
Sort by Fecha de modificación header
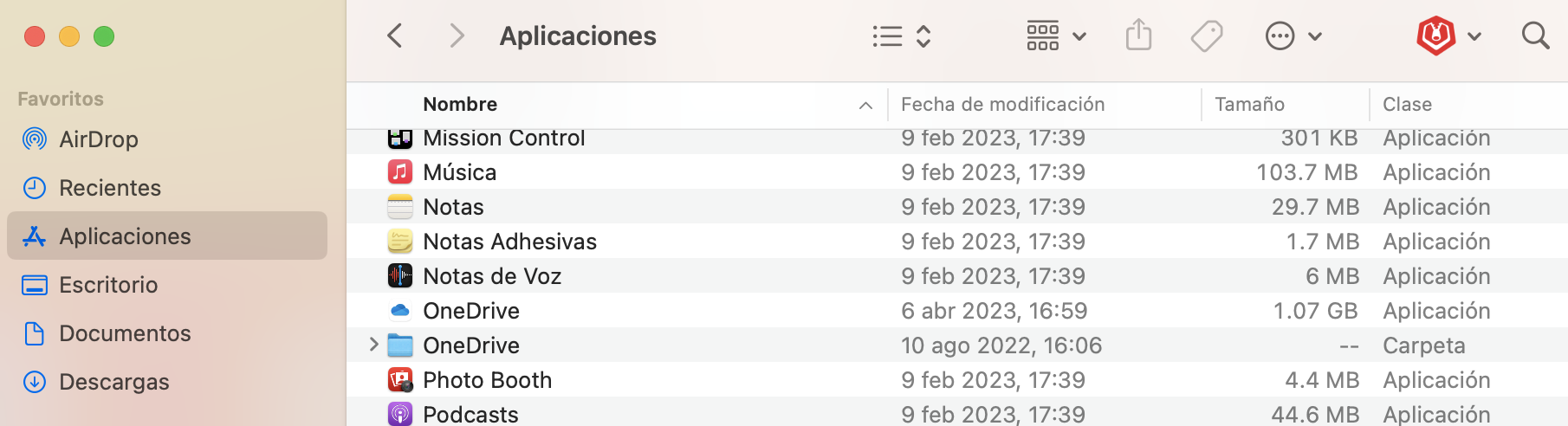point(1002,105)
